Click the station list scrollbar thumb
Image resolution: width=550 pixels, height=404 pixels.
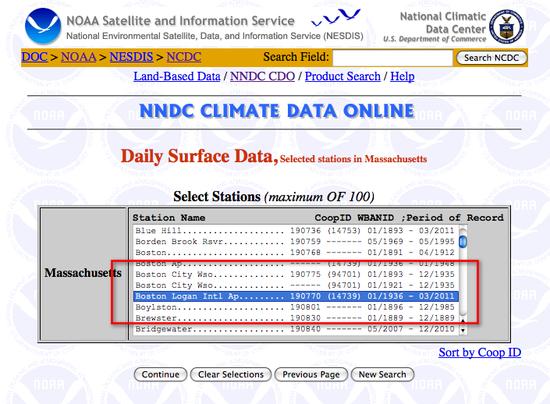click(463, 241)
